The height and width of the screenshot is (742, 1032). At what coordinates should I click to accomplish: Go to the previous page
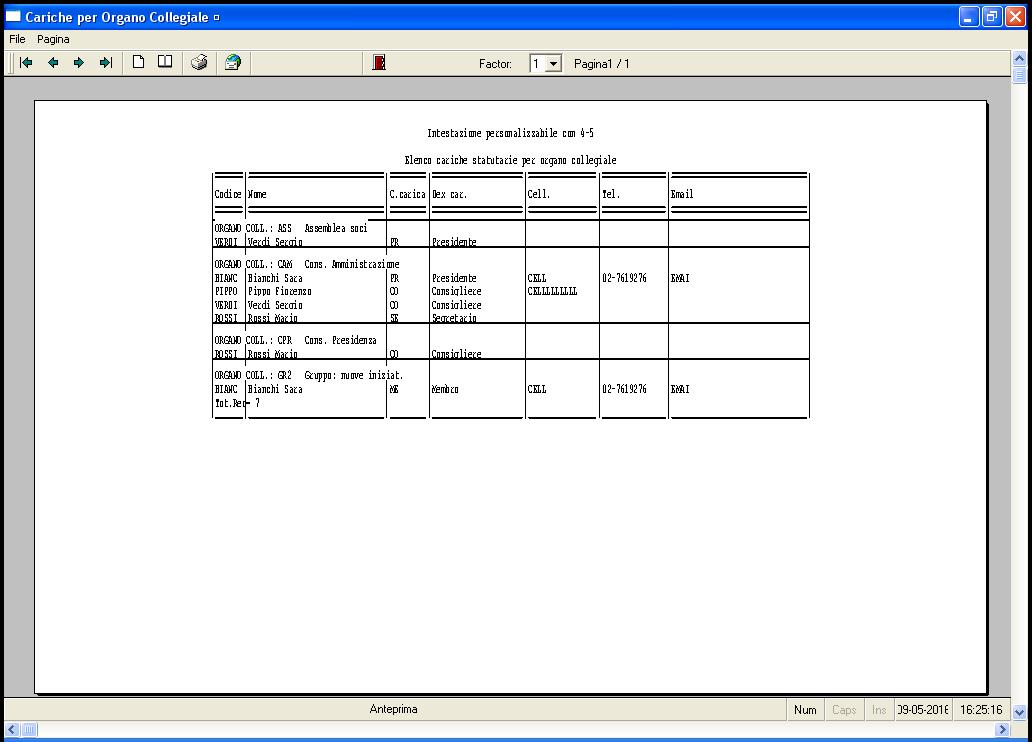[x=53, y=63]
